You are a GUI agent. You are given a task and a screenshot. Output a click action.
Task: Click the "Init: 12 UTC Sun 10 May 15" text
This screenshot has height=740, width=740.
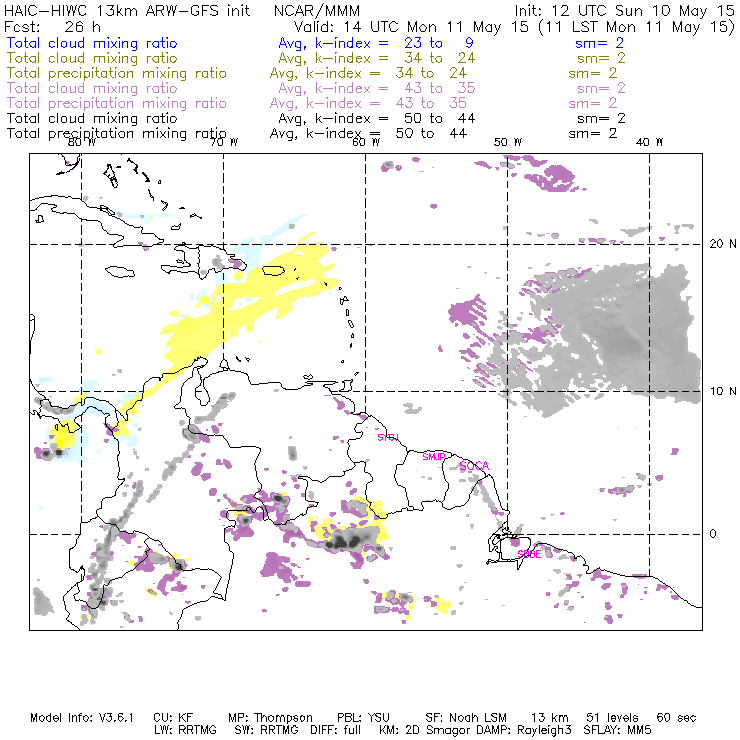624,11
